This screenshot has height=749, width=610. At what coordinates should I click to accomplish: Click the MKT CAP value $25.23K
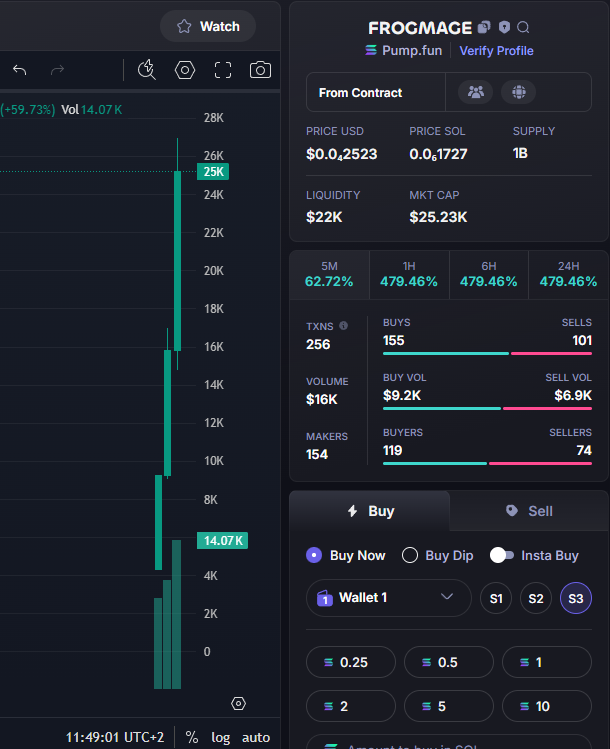(x=438, y=217)
